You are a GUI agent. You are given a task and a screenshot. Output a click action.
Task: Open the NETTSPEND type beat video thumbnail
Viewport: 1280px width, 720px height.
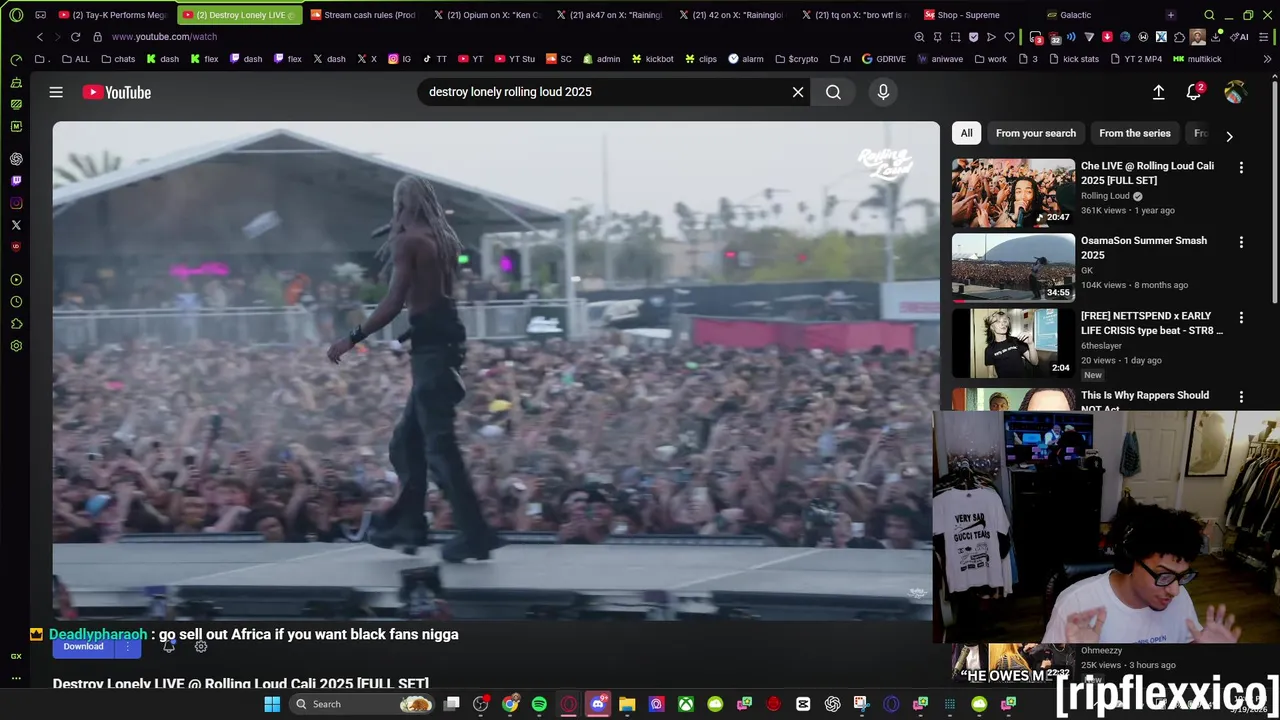click(1013, 343)
